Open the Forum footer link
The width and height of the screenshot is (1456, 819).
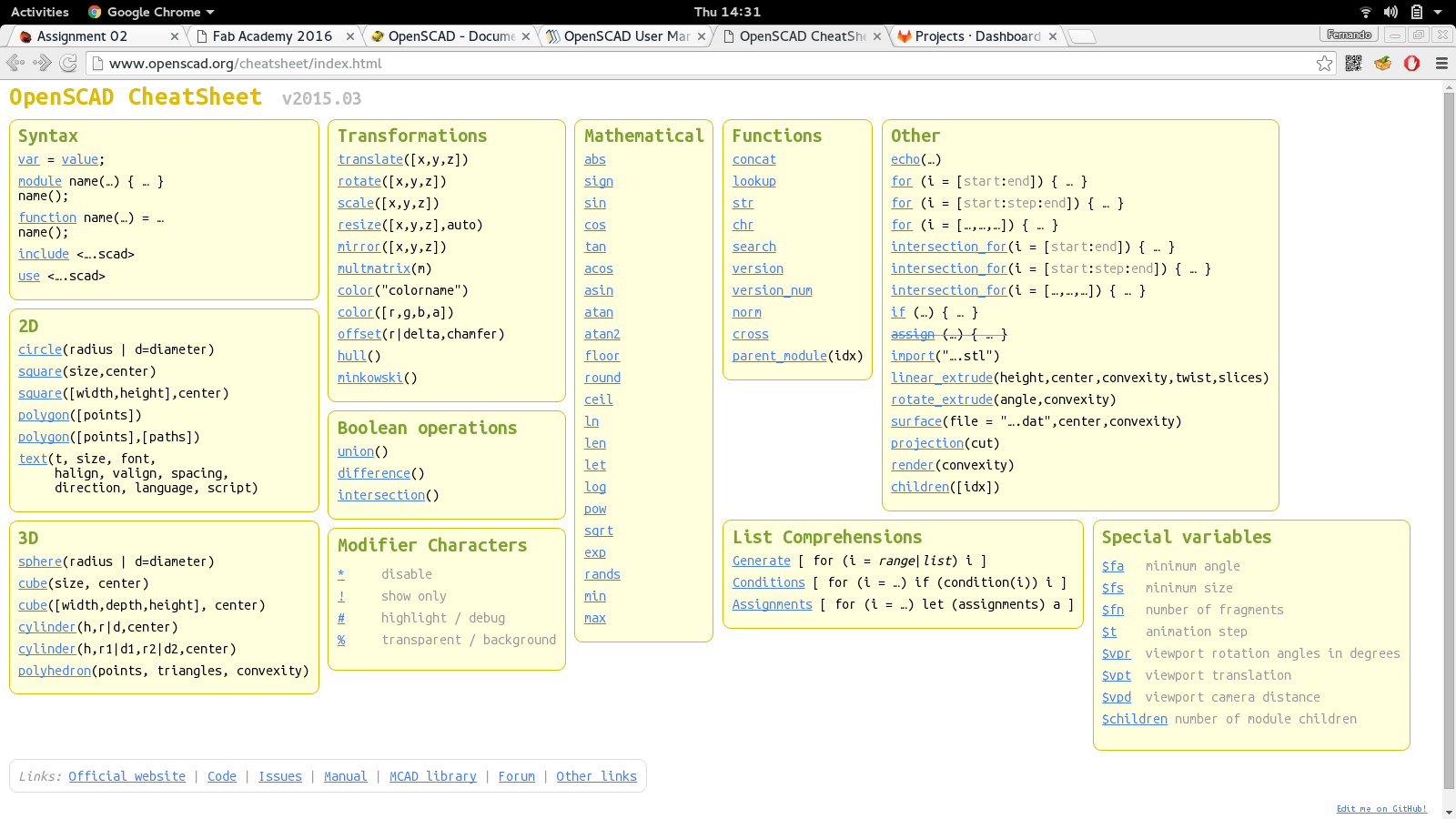[517, 776]
